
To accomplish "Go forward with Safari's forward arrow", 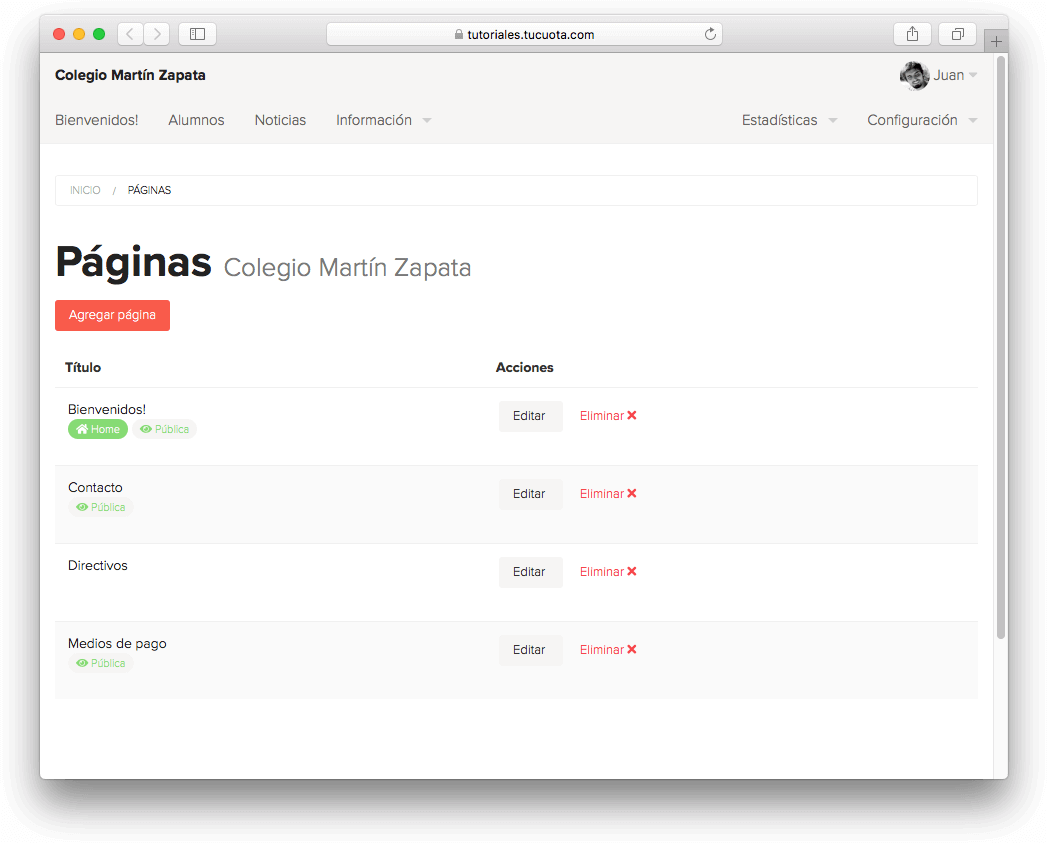I will click(156, 34).
